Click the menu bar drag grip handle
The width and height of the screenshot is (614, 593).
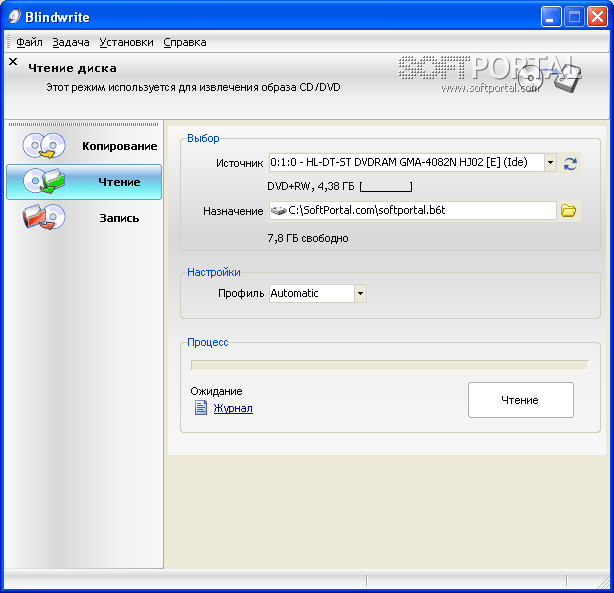(9, 42)
